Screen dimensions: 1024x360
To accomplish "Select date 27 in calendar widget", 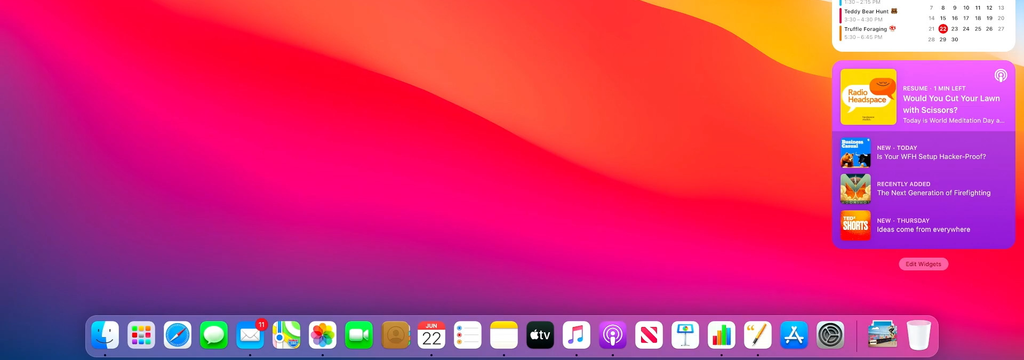I will [1000, 29].
